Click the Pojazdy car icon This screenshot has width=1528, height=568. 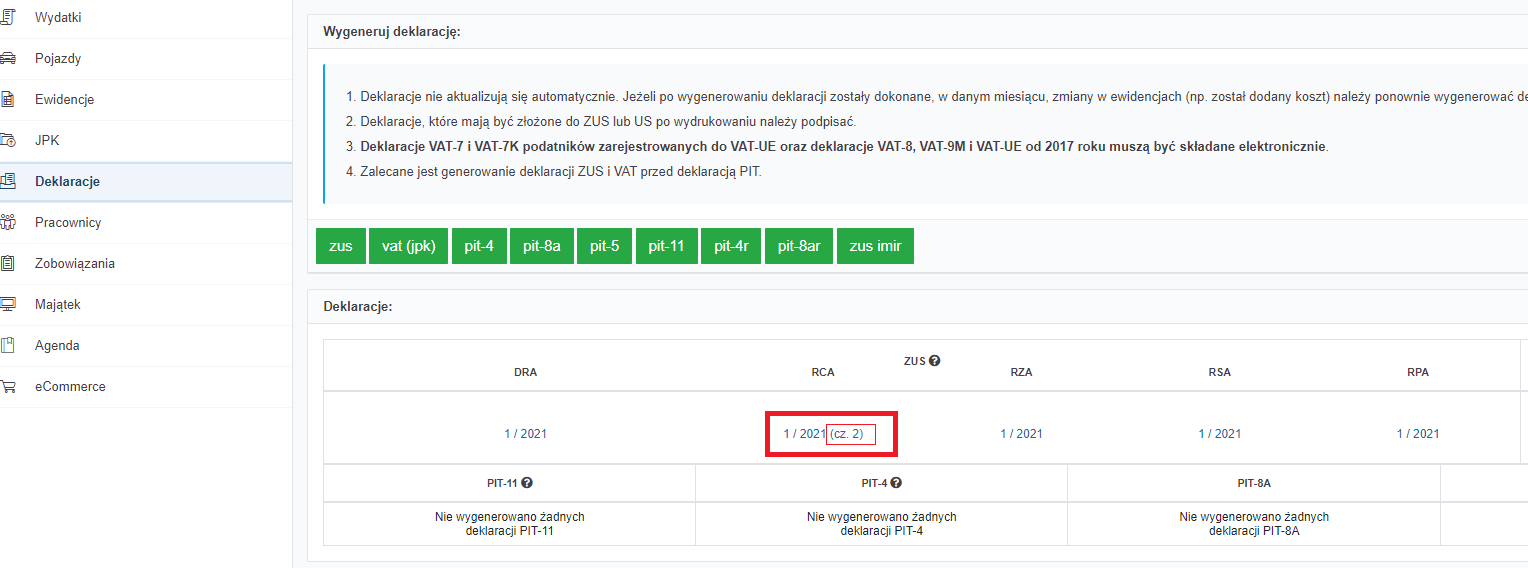click(x=7, y=58)
